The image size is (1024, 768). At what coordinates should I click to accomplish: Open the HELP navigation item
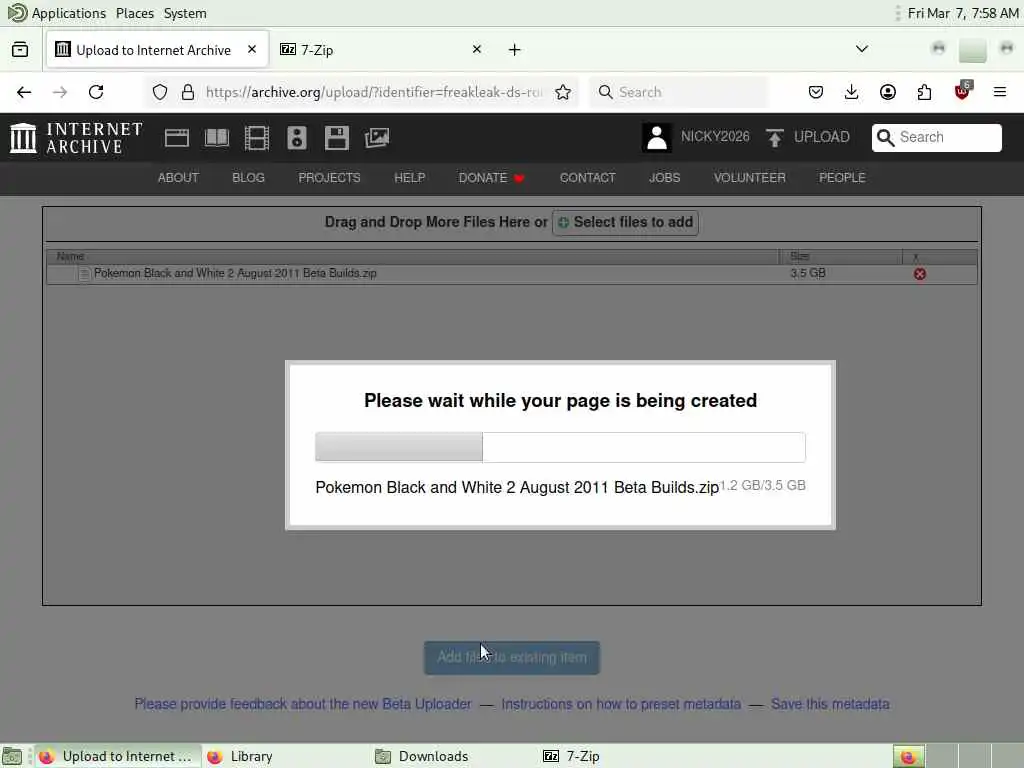(409, 178)
